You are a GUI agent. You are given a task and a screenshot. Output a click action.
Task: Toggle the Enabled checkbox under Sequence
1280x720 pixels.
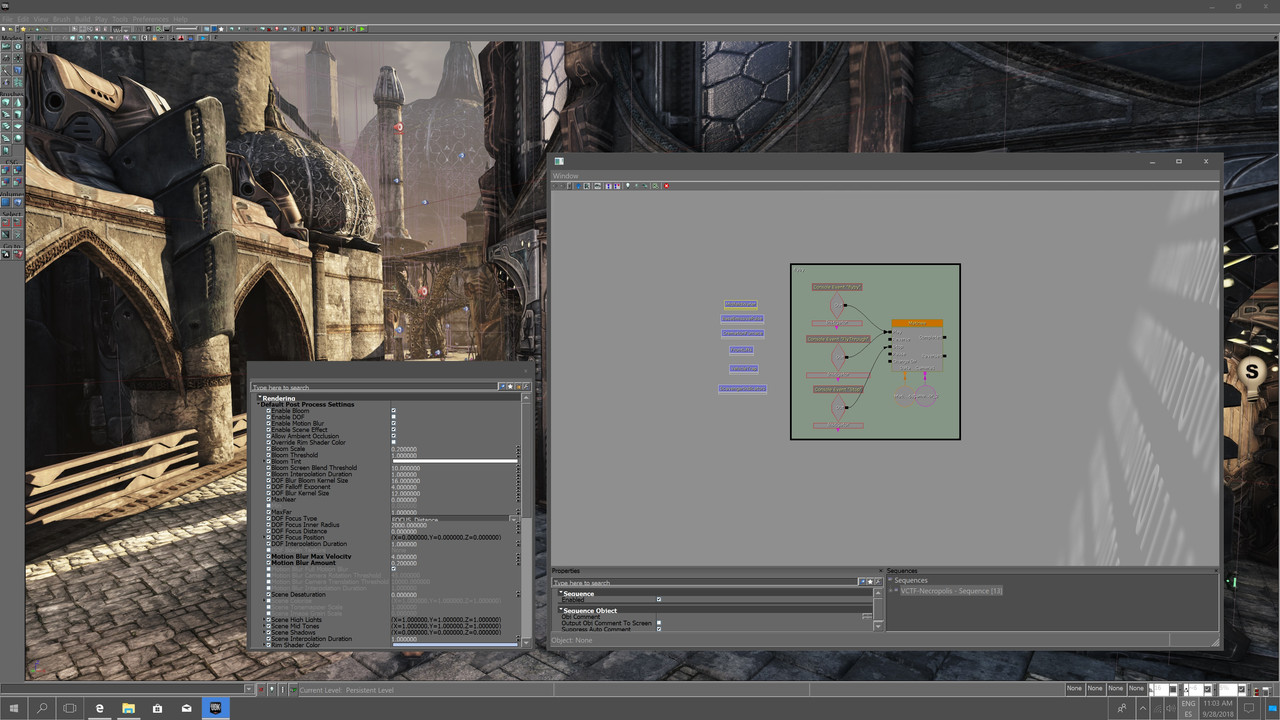(x=659, y=599)
